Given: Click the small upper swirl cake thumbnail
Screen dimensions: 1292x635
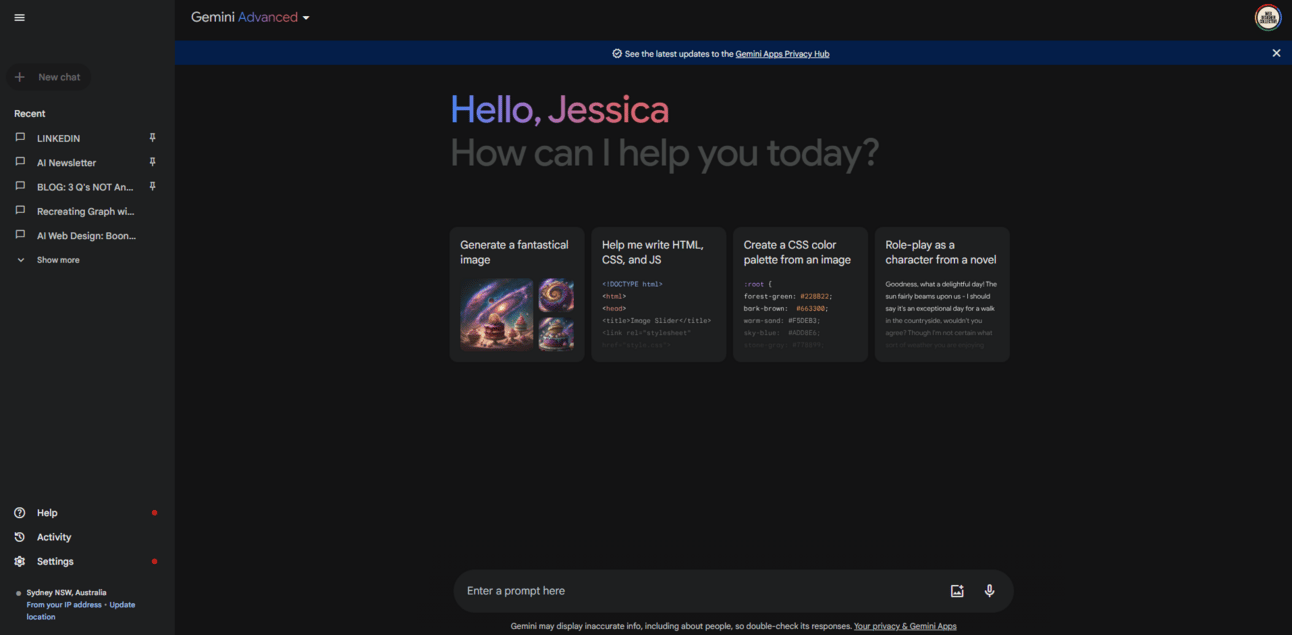Looking at the screenshot, I should (x=556, y=295).
